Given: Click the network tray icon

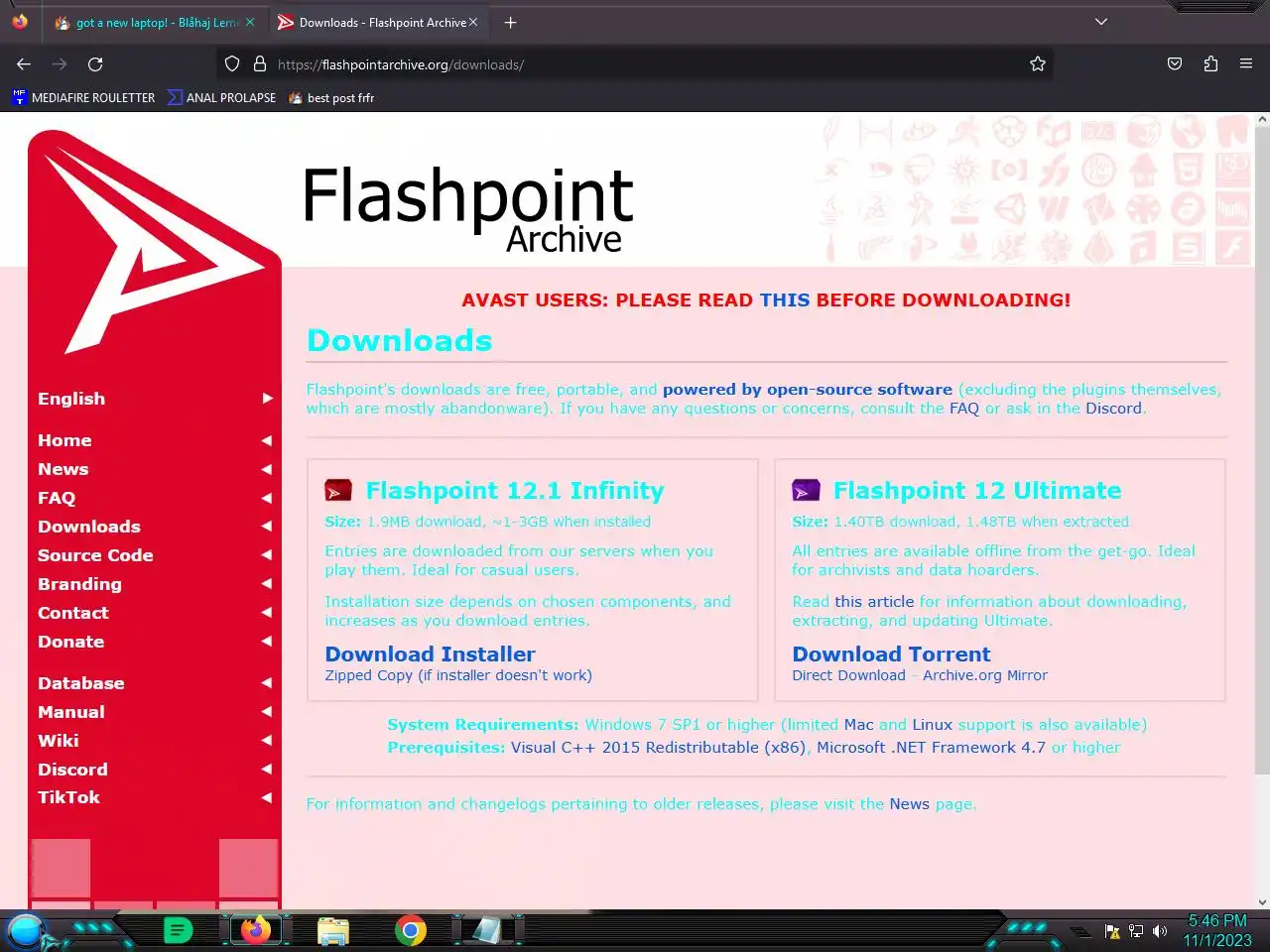Looking at the screenshot, I should 1136,931.
